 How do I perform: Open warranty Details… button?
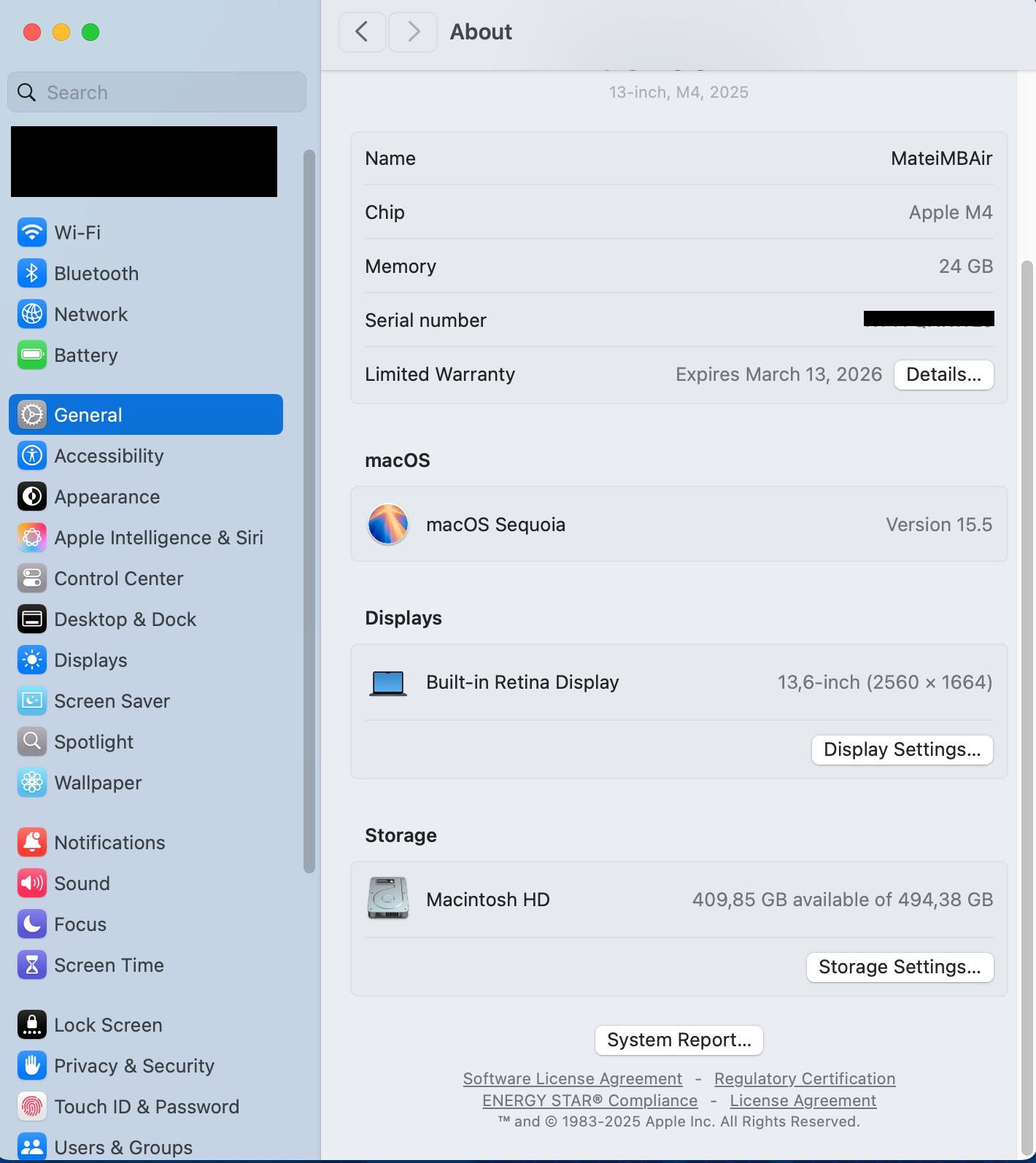point(943,374)
